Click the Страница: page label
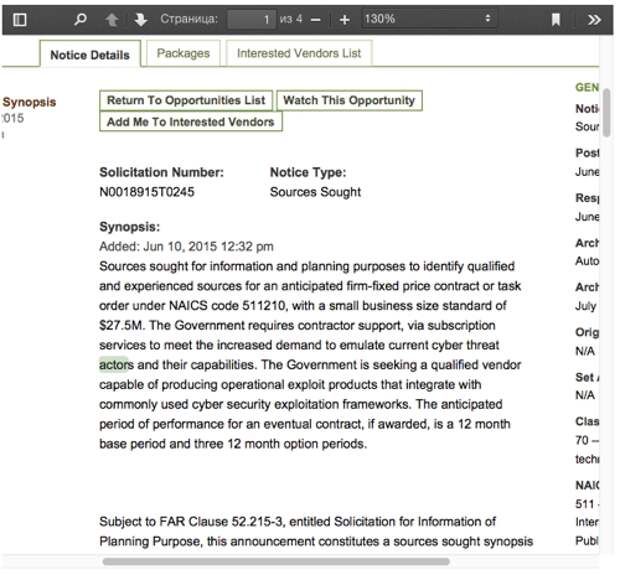The height and width of the screenshot is (575, 620). coord(189,19)
